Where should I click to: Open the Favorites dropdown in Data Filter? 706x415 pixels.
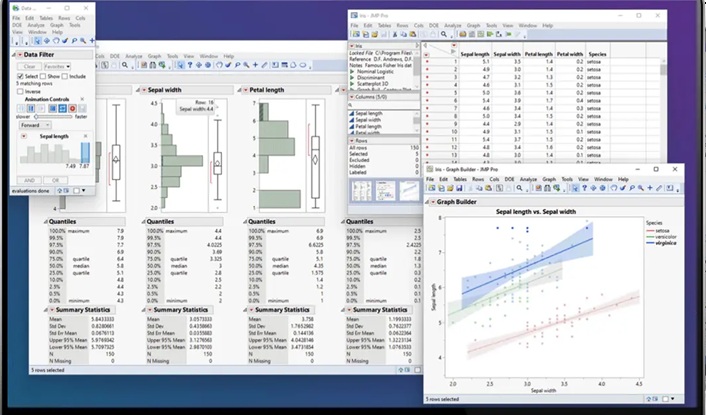56,66
